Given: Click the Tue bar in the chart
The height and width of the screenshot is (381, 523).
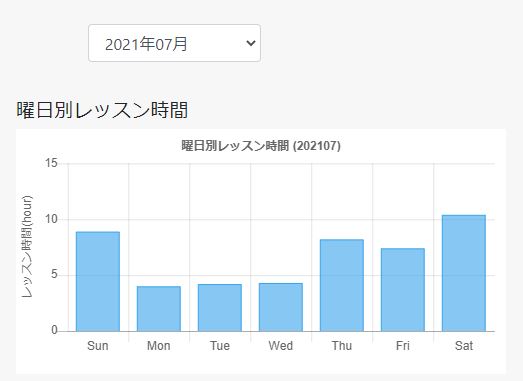Looking at the screenshot, I should coord(220,308).
